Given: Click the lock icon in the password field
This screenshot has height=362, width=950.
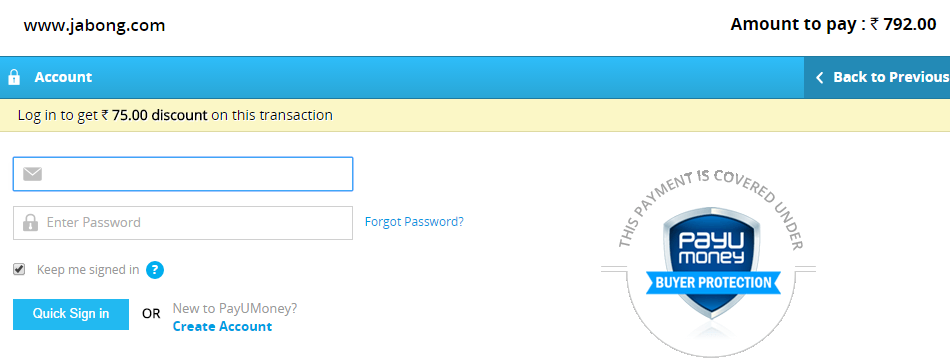Looking at the screenshot, I should [x=30, y=223].
